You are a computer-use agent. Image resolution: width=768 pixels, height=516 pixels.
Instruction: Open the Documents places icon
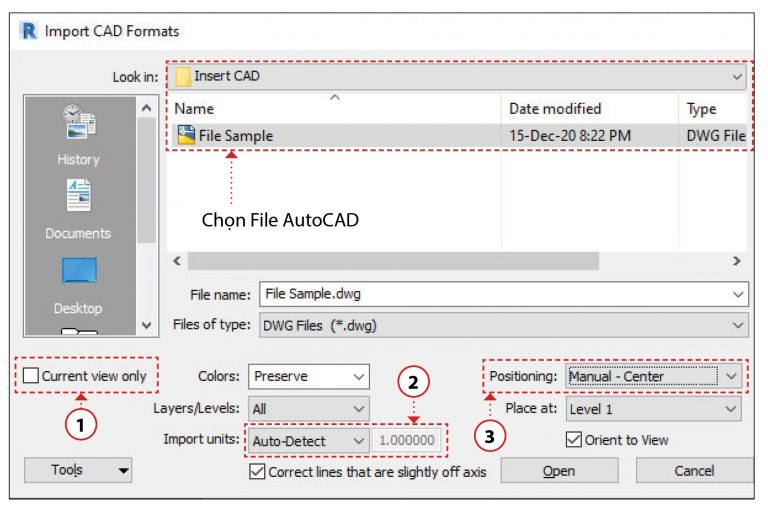point(78,196)
